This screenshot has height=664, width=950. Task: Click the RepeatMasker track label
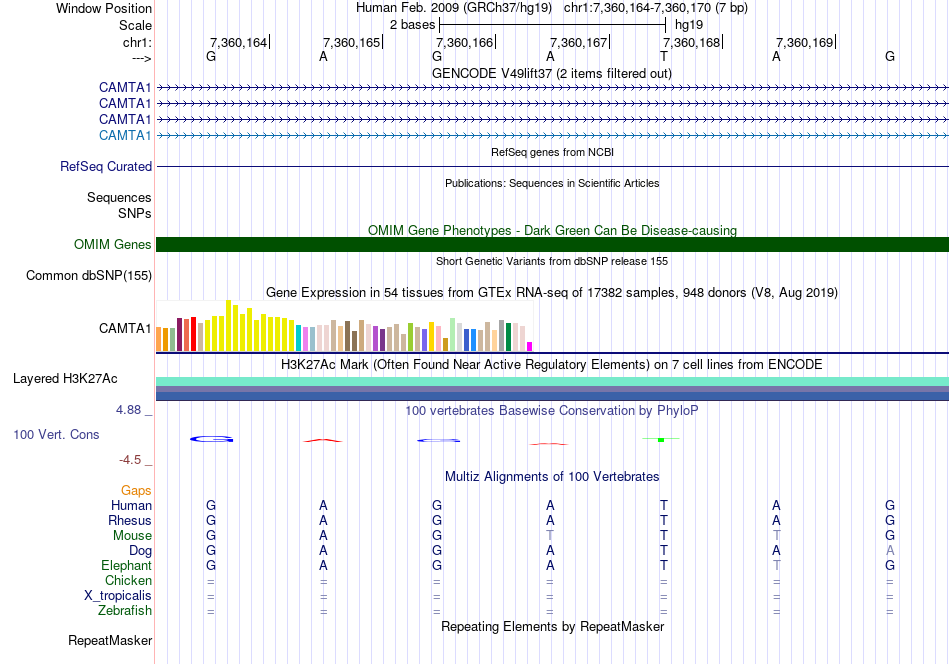tap(110, 640)
